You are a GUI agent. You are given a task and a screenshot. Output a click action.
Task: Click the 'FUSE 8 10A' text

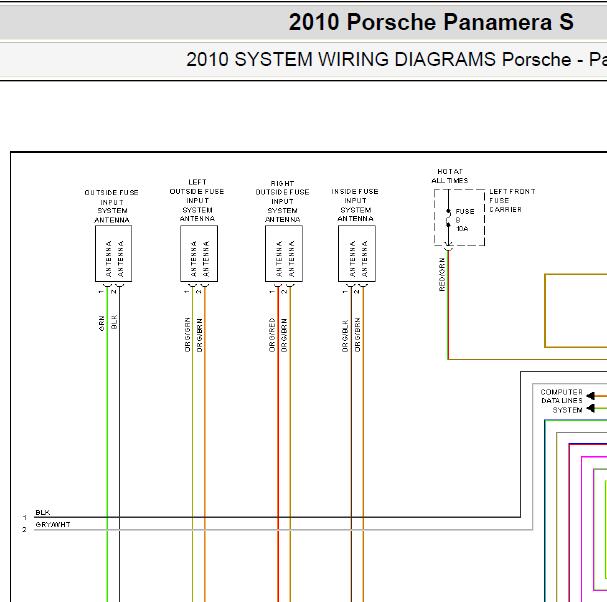click(465, 220)
